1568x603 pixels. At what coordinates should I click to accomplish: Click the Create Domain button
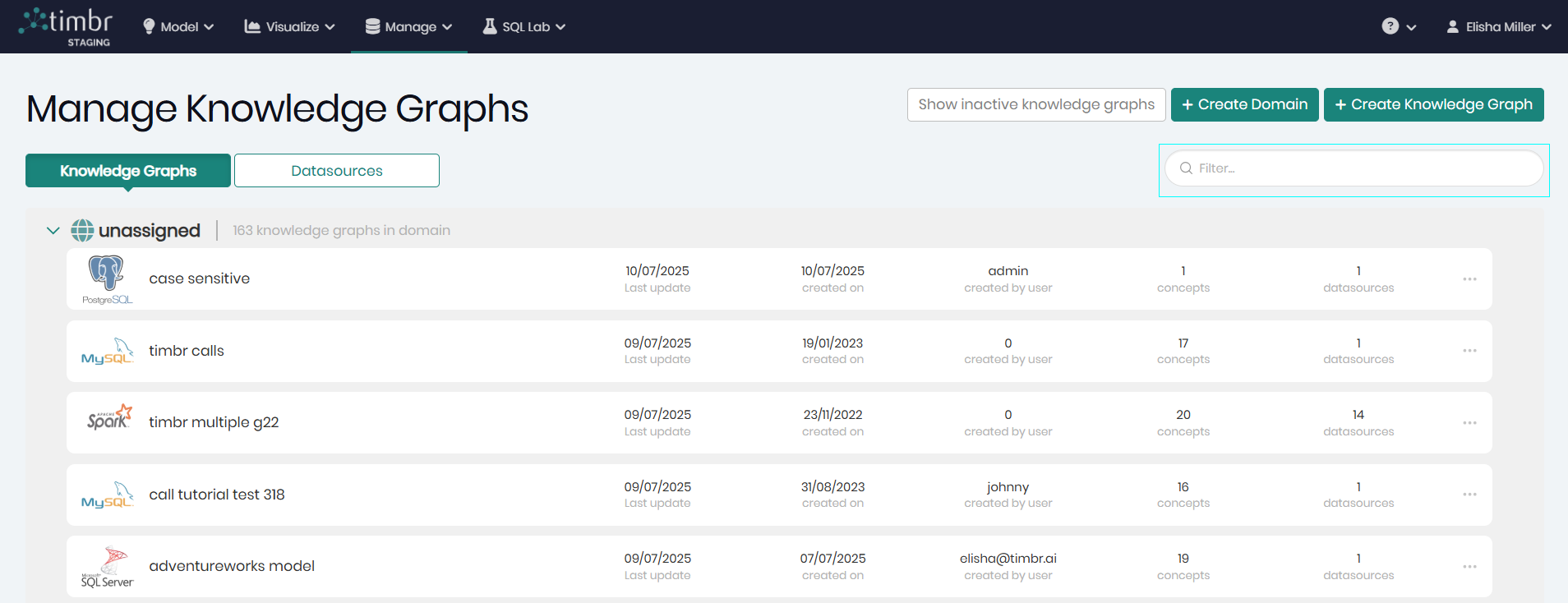point(1244,104)
